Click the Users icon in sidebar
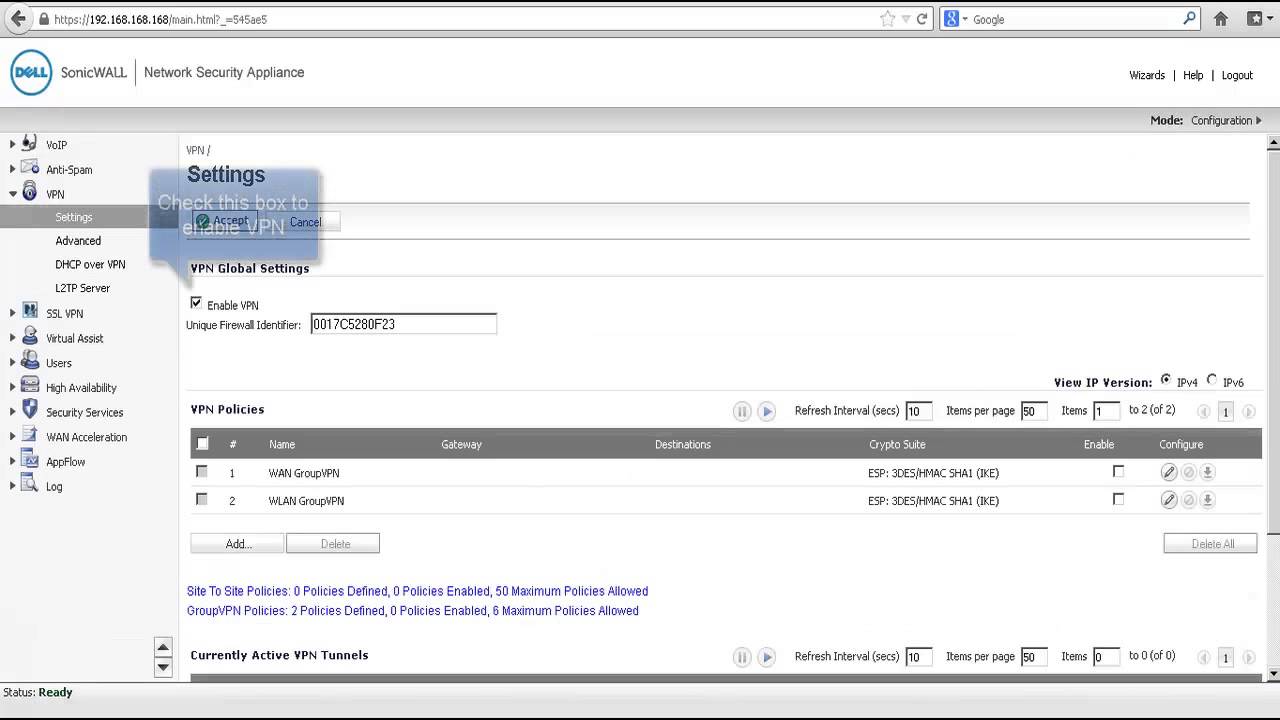This screenshot has height=720, width=1280. [x=29, y=362]
